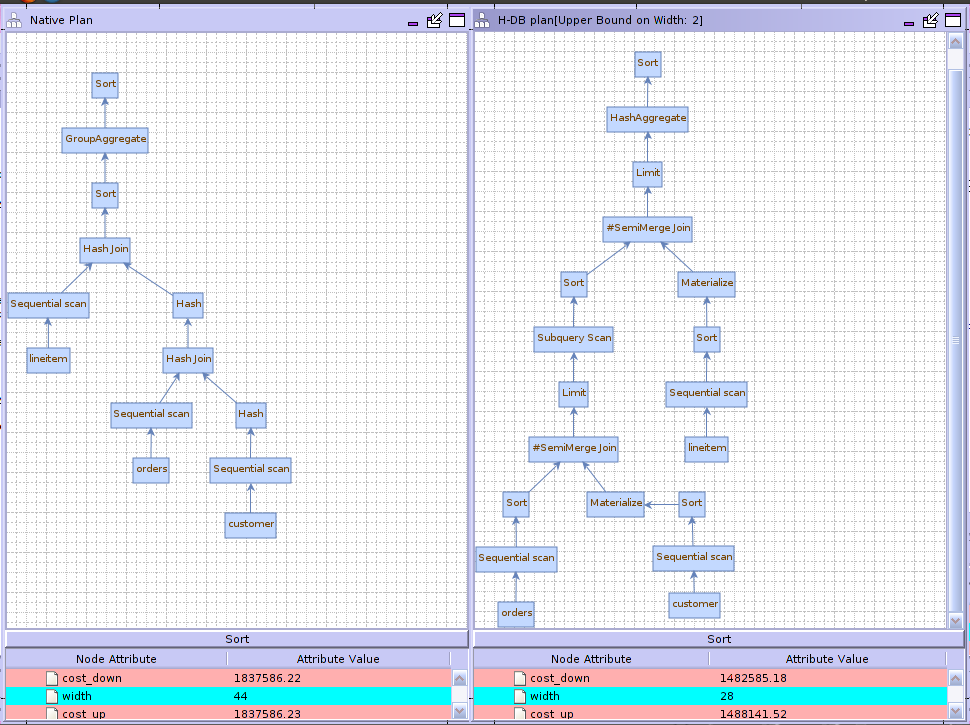Select Native Plan Sequential scan above lineitem

tap(48, 304)
